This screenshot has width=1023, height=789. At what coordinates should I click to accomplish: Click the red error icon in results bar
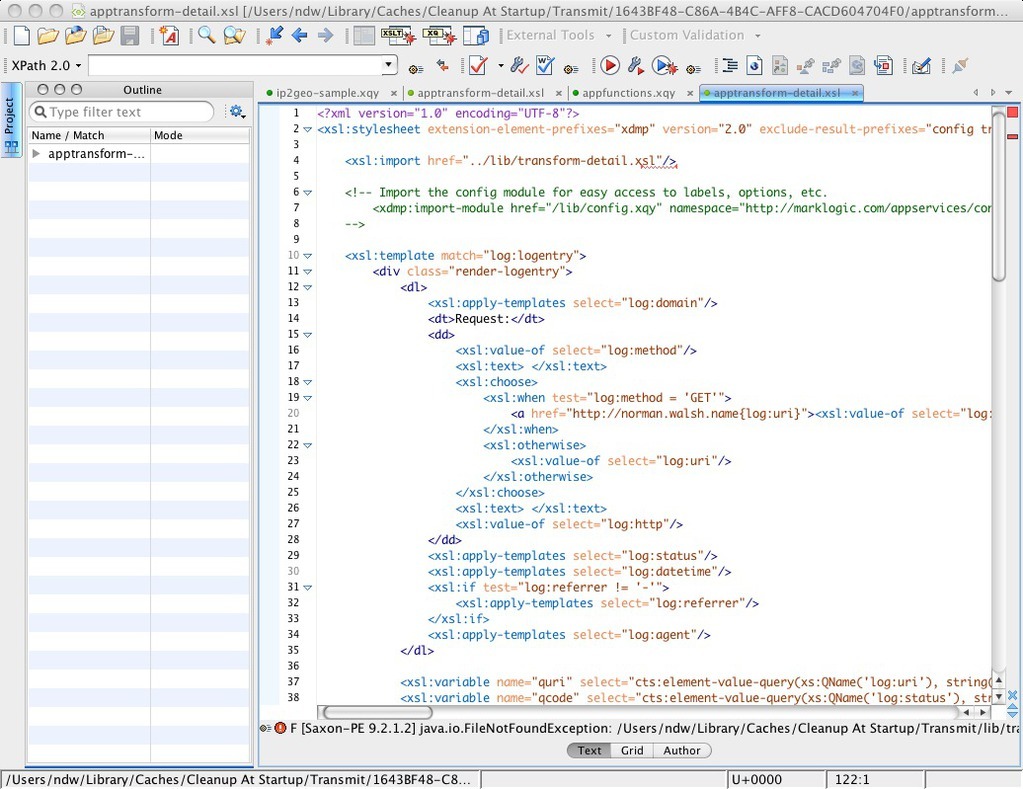click(x=281, y=728)
